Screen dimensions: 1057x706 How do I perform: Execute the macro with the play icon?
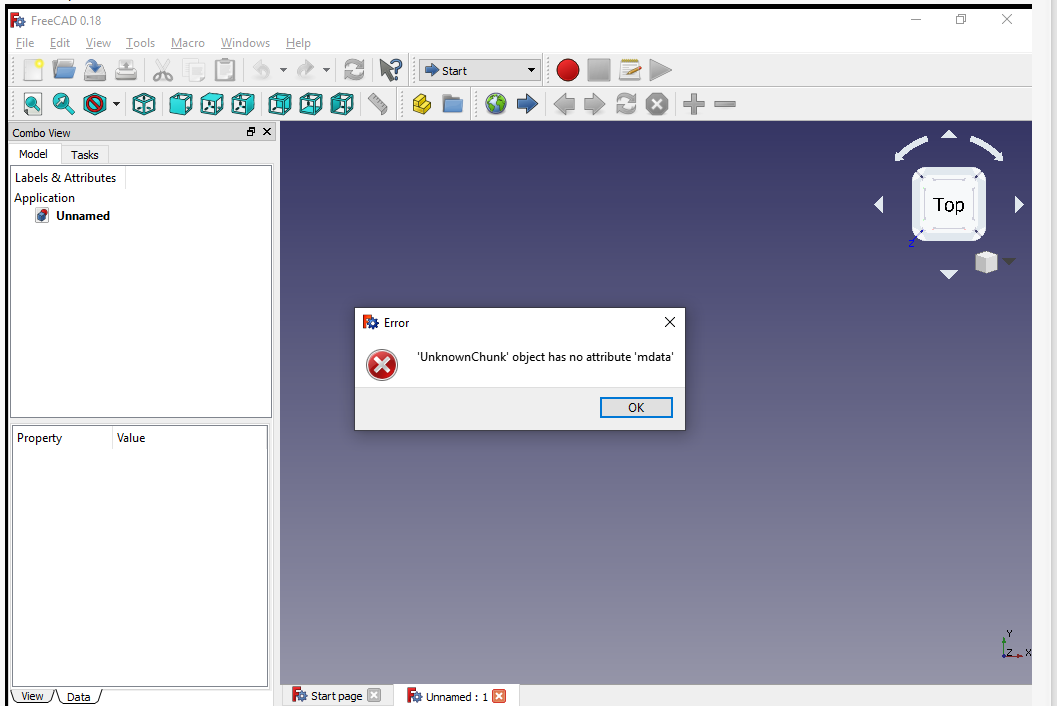click(660, 70)
